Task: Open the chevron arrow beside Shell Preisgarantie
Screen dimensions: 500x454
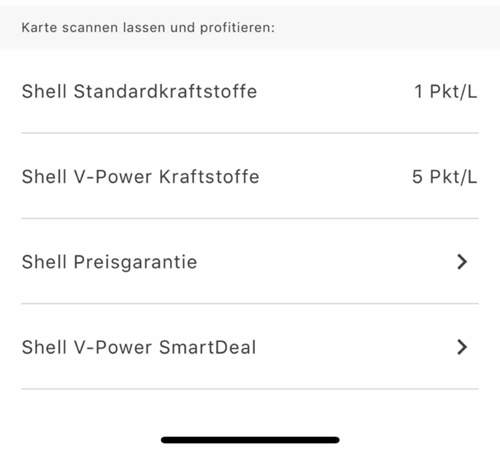Action: pos(462,262)
